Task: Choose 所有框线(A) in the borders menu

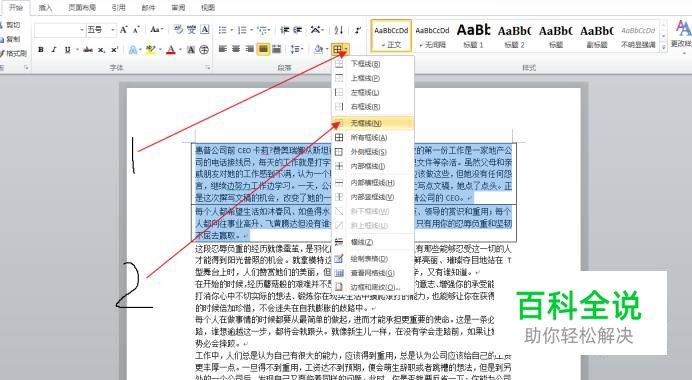Action: [373, 138]
